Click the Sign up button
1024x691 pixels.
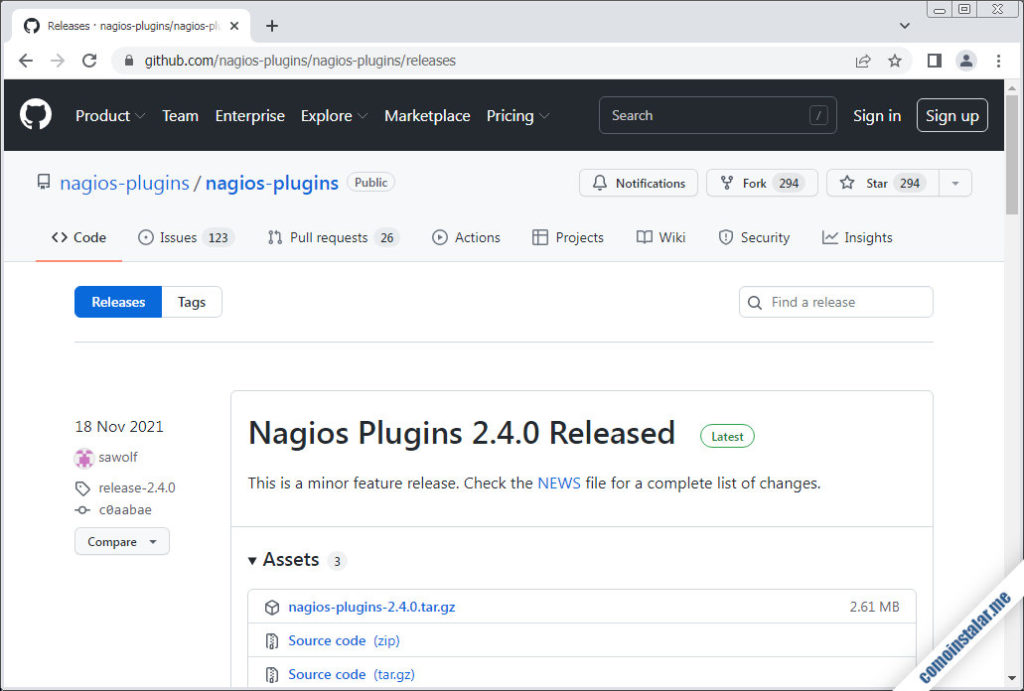tap(951, 115)
